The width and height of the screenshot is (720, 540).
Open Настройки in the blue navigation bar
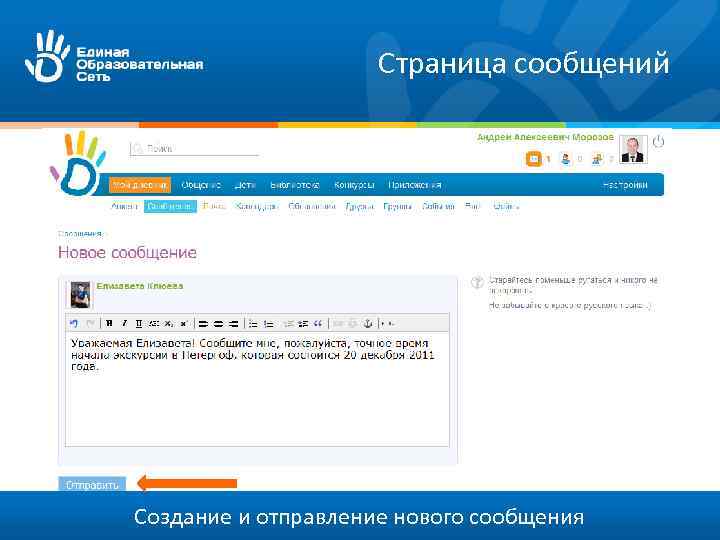coord(625,185)
